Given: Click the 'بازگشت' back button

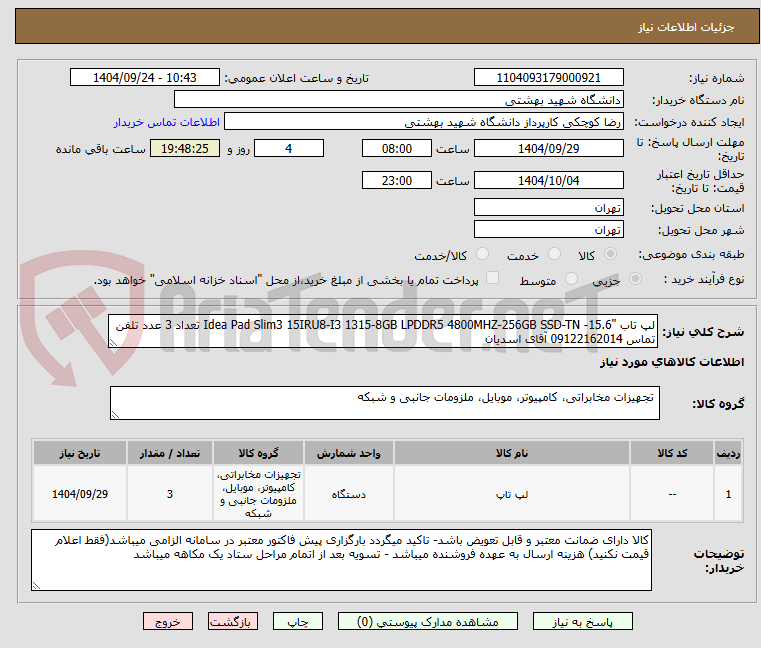Looking at the screenshot, I should click(236, 621).
